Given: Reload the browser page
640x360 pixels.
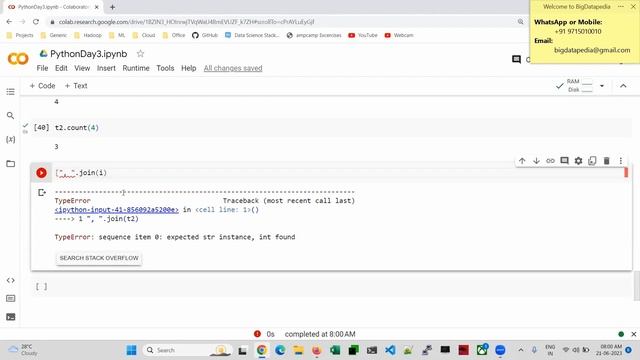Looking at the screenshot, I should (36, 22).
